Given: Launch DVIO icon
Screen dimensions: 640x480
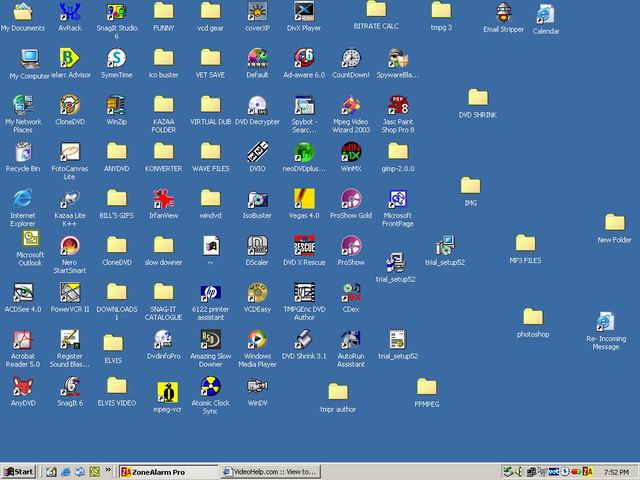Looking at the screenshot, I should 258,153.
